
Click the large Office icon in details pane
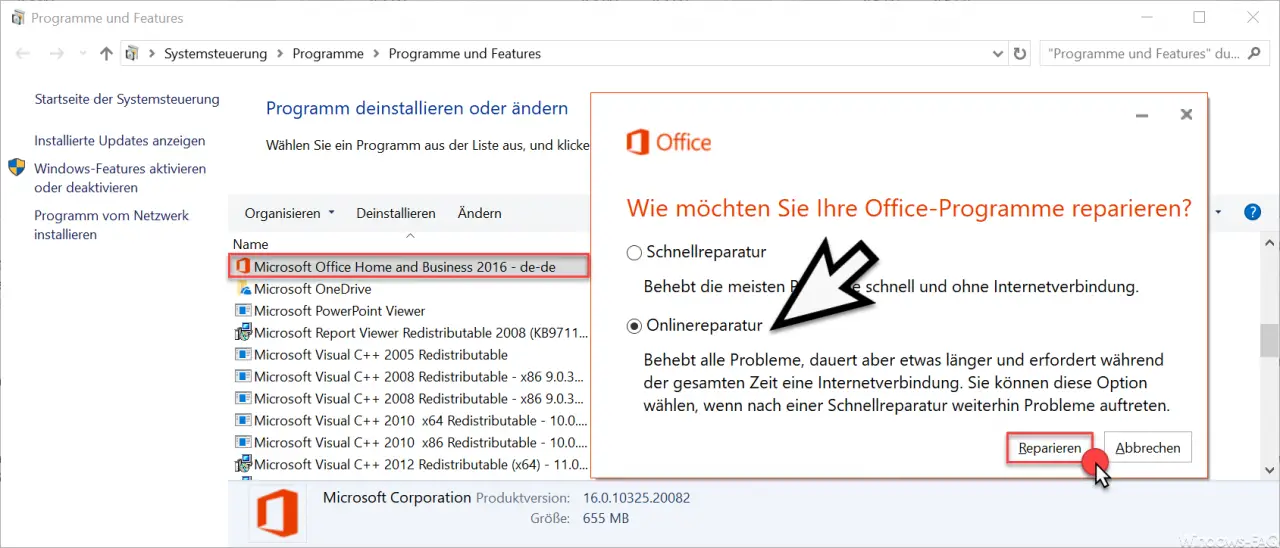(x=277, y=514)
